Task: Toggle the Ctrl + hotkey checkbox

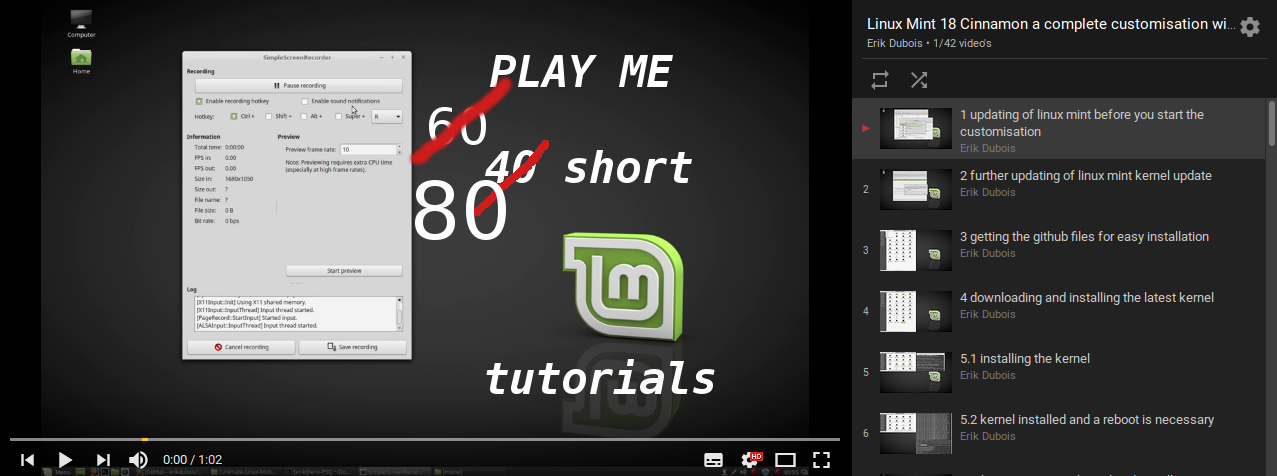Action: click(234, 116)
